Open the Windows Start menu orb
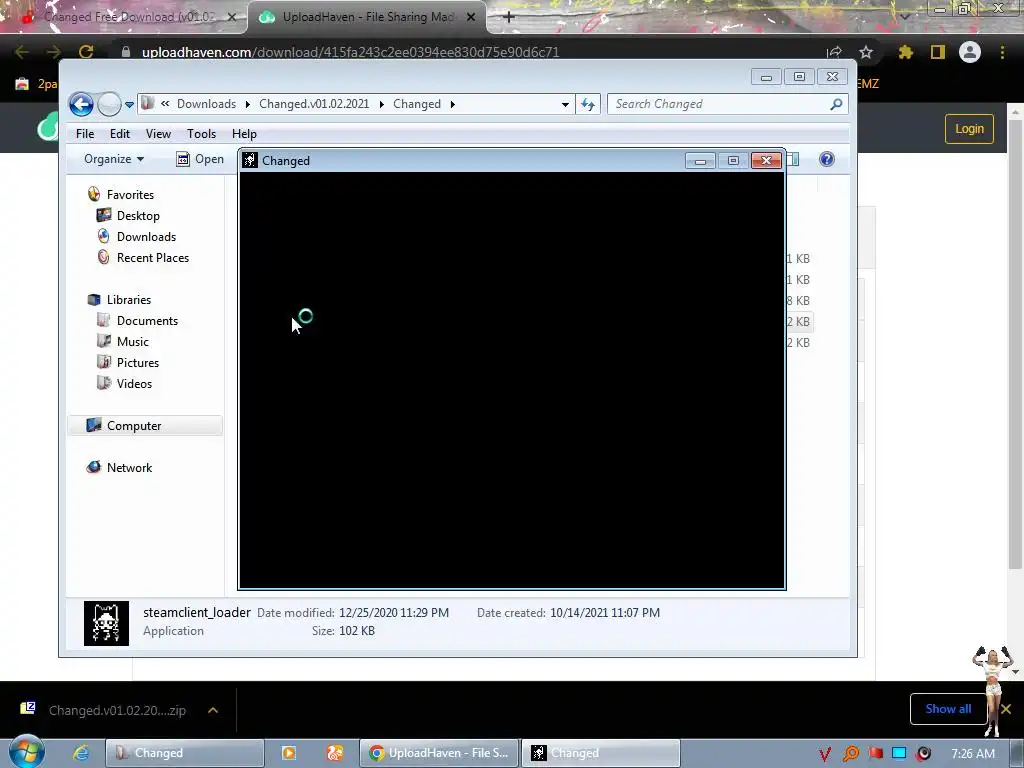Viewport: 1024px width, 768px height. pyautogui.click(x=27, y=751)
